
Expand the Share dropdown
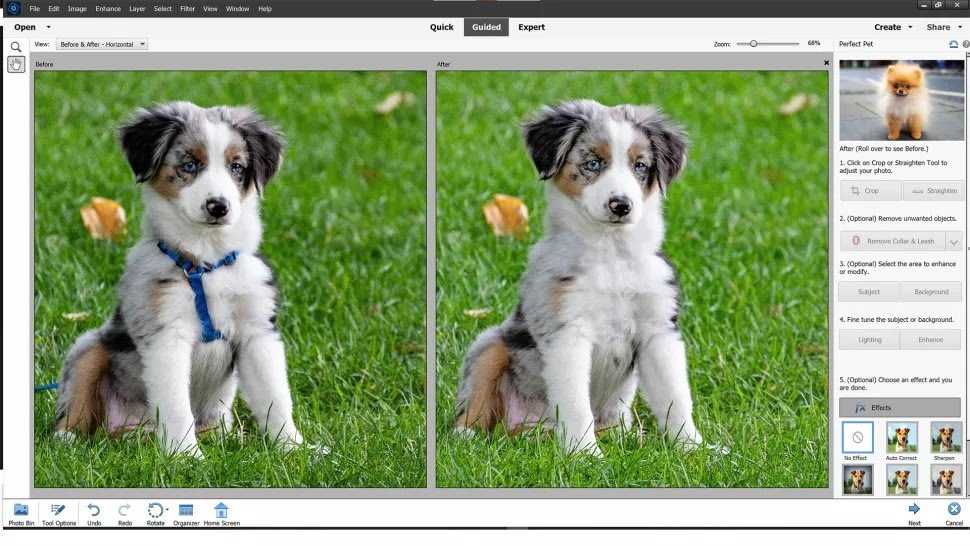(943, 27)
